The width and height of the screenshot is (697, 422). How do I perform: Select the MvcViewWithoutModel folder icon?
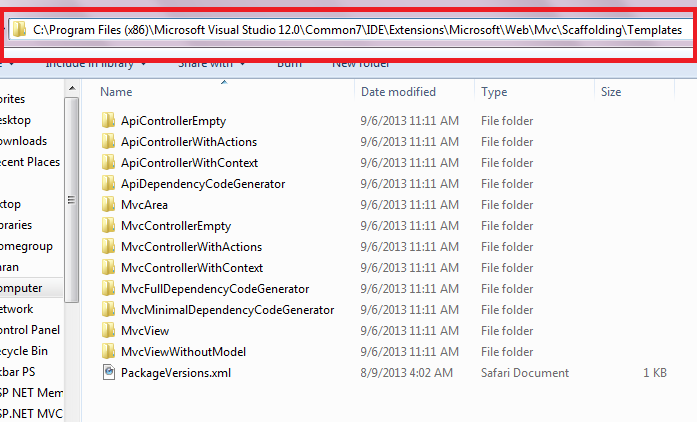tap(108, 351)
